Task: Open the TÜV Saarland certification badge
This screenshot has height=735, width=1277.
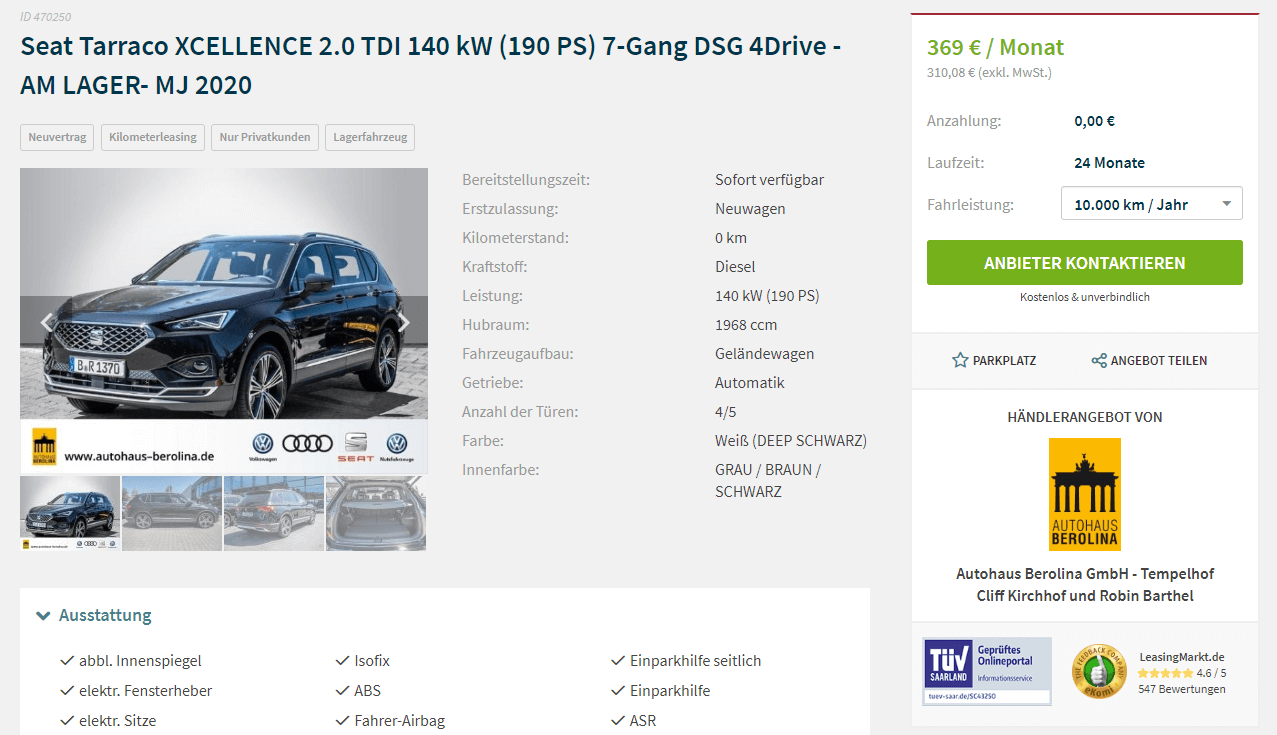Action: coord(987,671)
